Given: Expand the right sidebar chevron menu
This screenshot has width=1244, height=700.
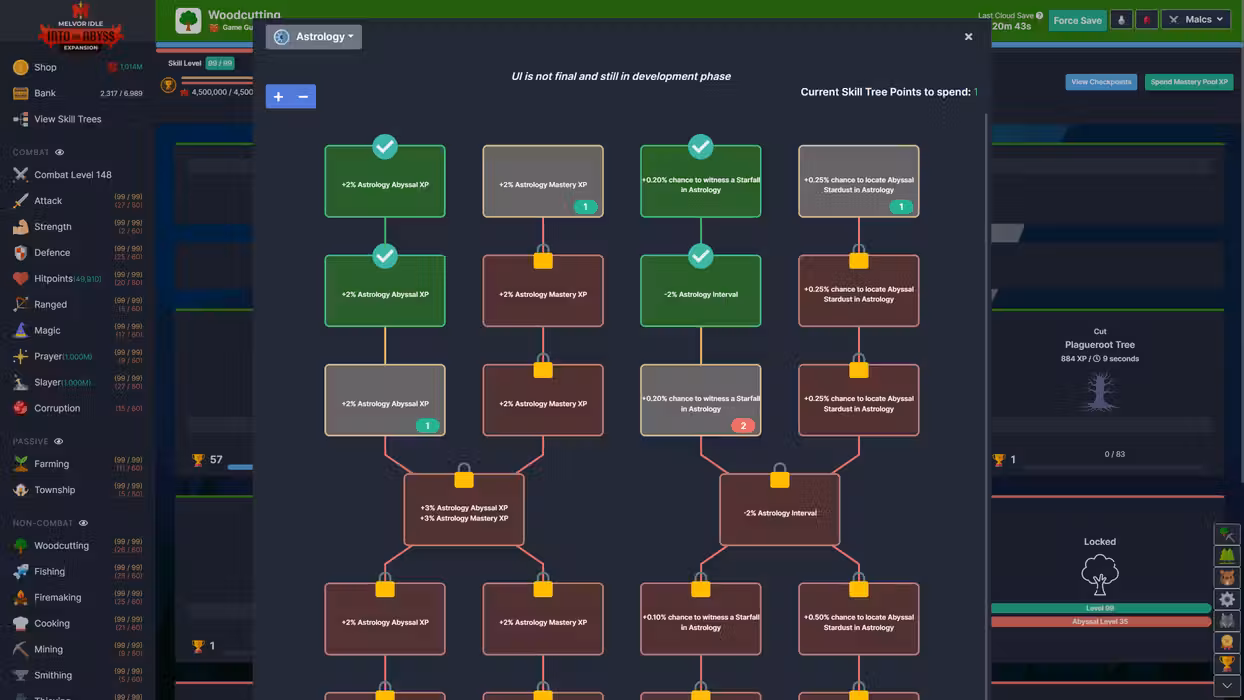Looking at the screenshot, I should (x=1227, y=686).
